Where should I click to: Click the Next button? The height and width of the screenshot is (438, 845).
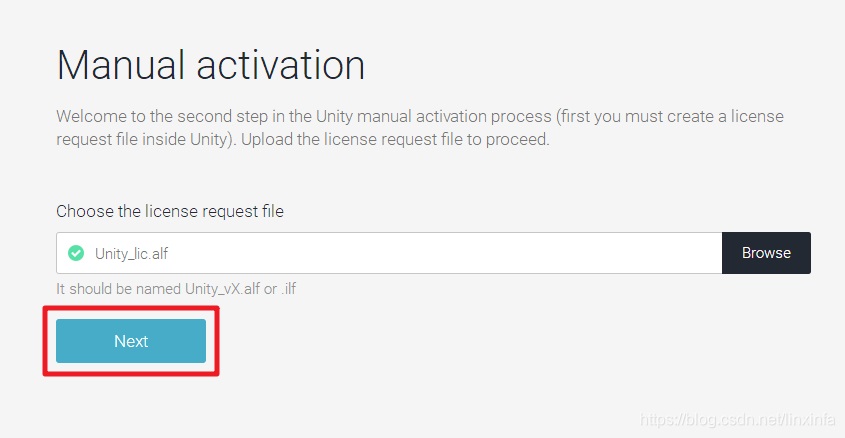pos(131,340)
